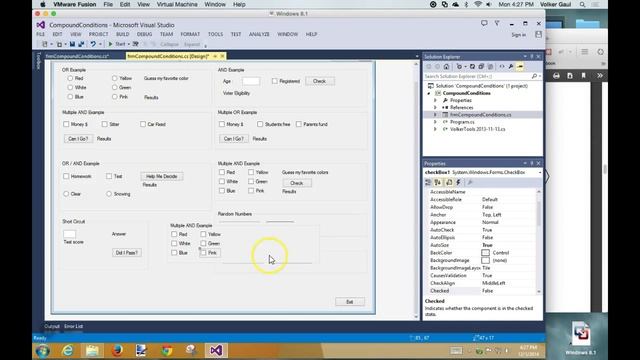Viewport: 640px width, 360px height.
Task: Open the DEBUG menu
Action: (144, 34)
